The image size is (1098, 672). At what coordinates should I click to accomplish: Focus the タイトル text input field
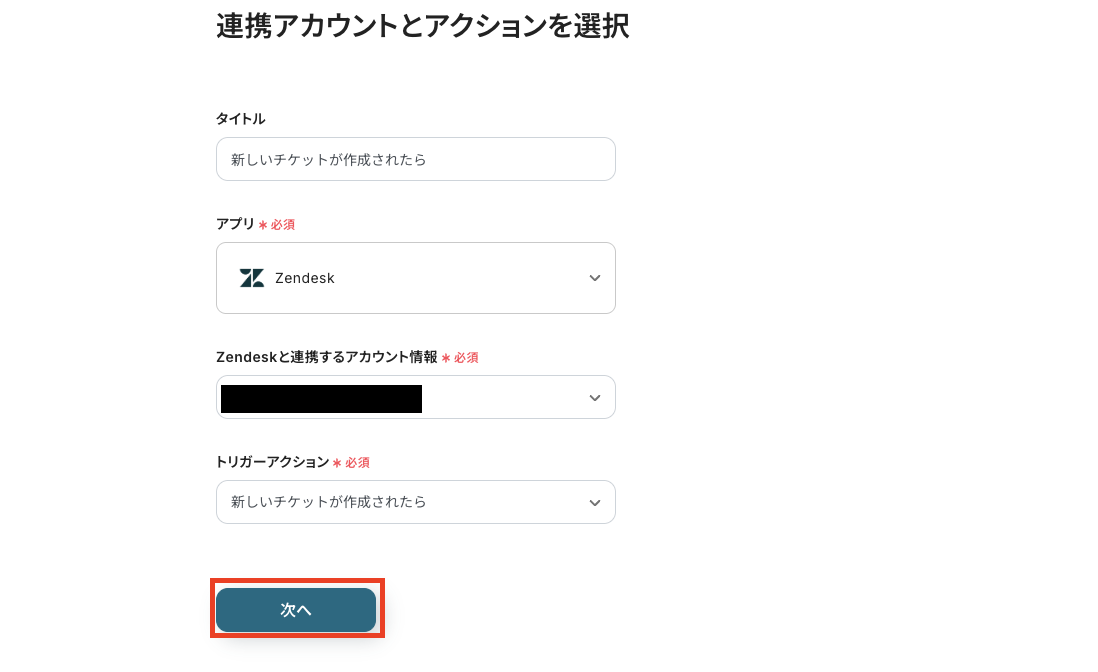click(415, 159)
